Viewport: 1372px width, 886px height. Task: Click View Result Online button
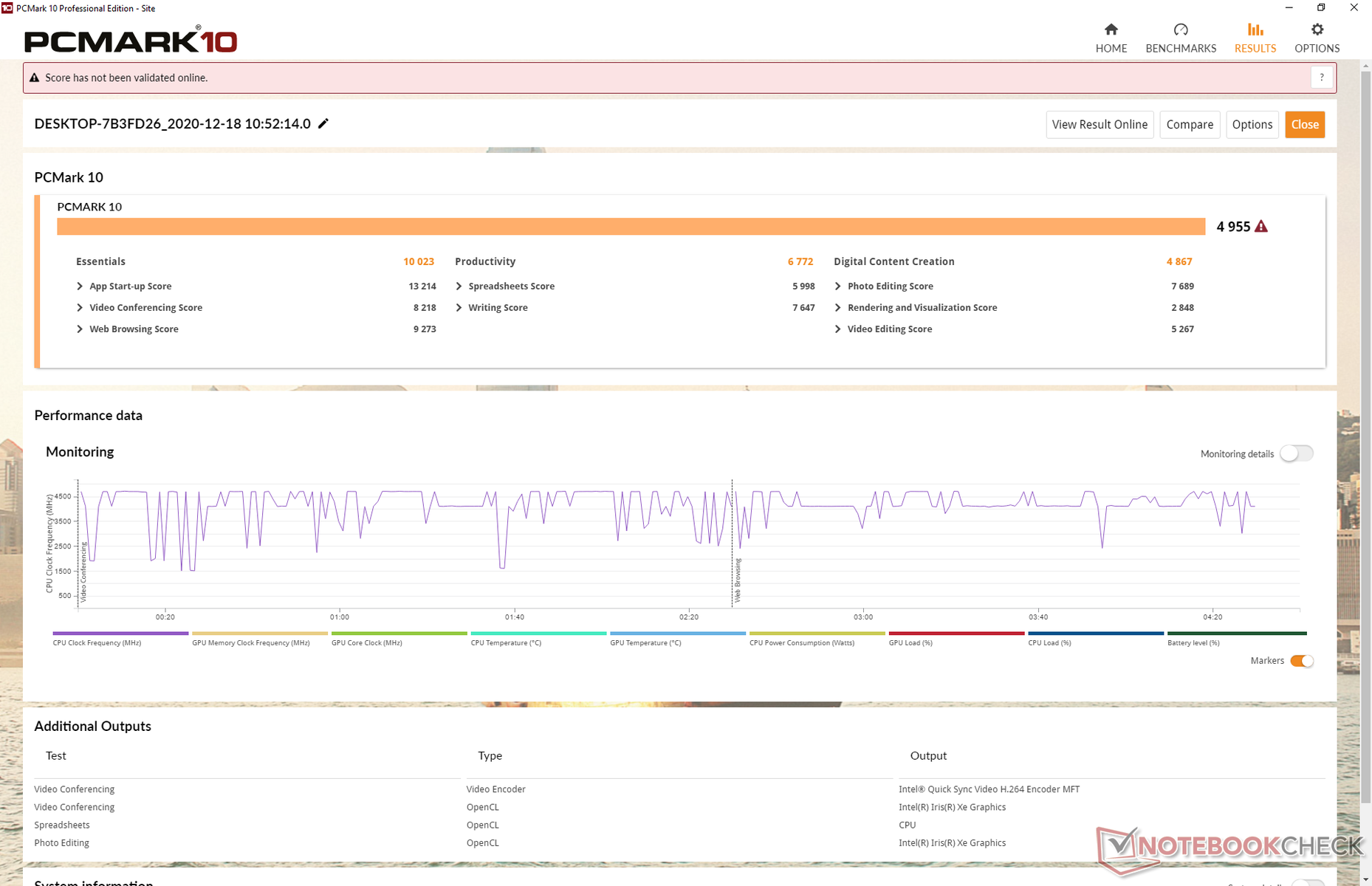coord(1100,124)
